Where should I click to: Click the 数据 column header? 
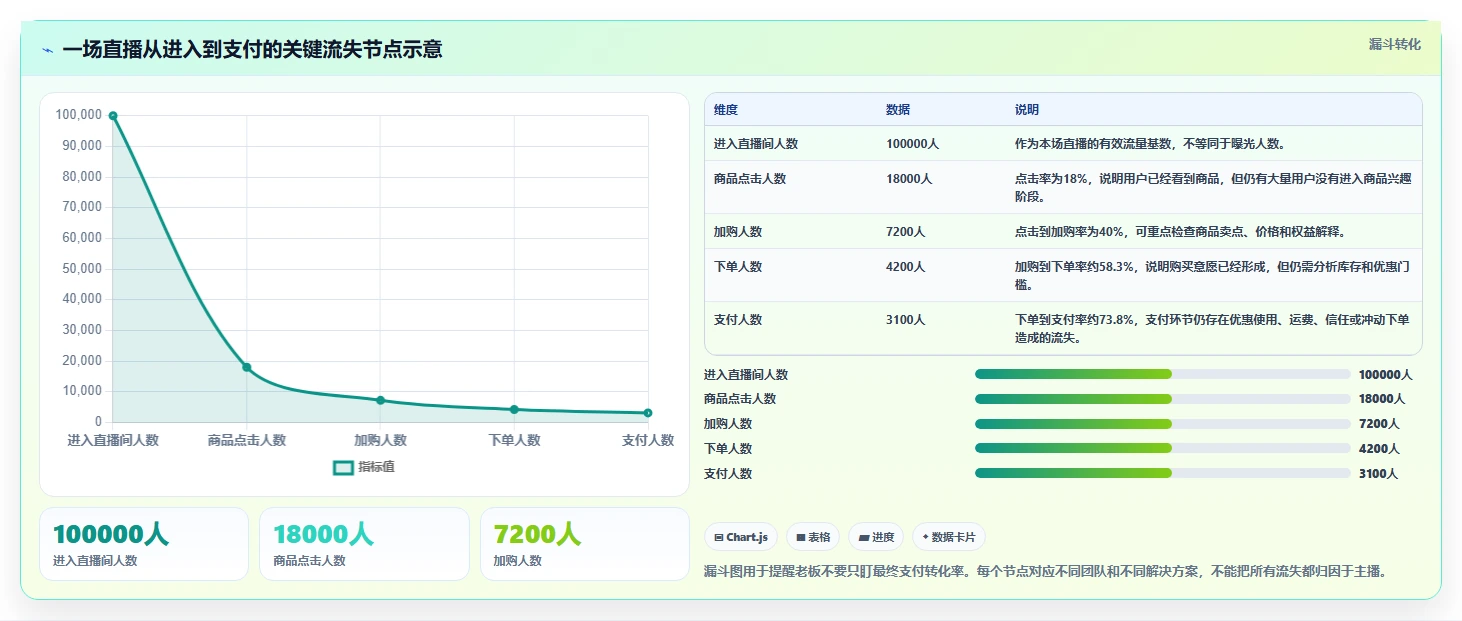point(898,110)
